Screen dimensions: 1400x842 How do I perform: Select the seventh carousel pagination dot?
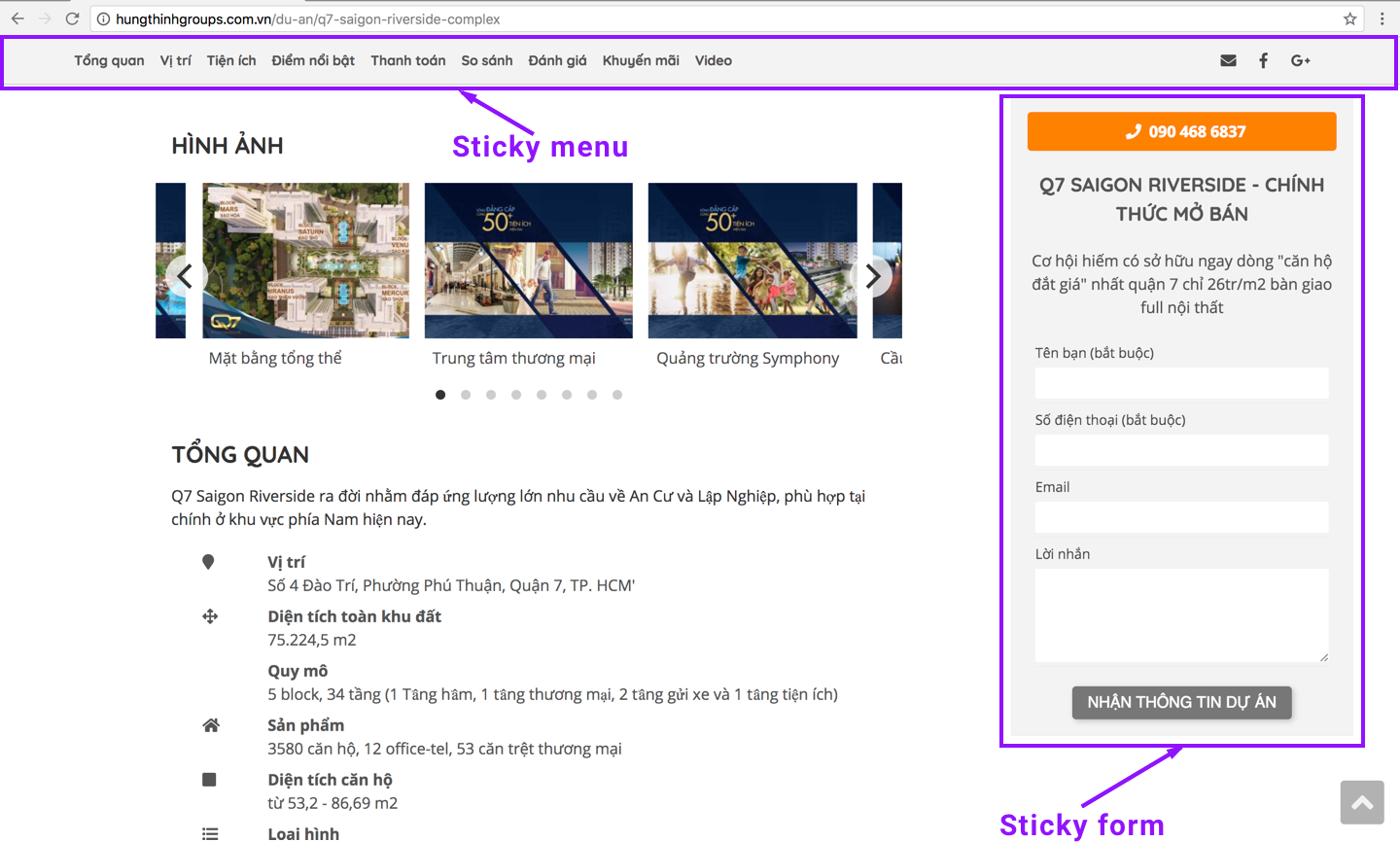coord(592,395)
